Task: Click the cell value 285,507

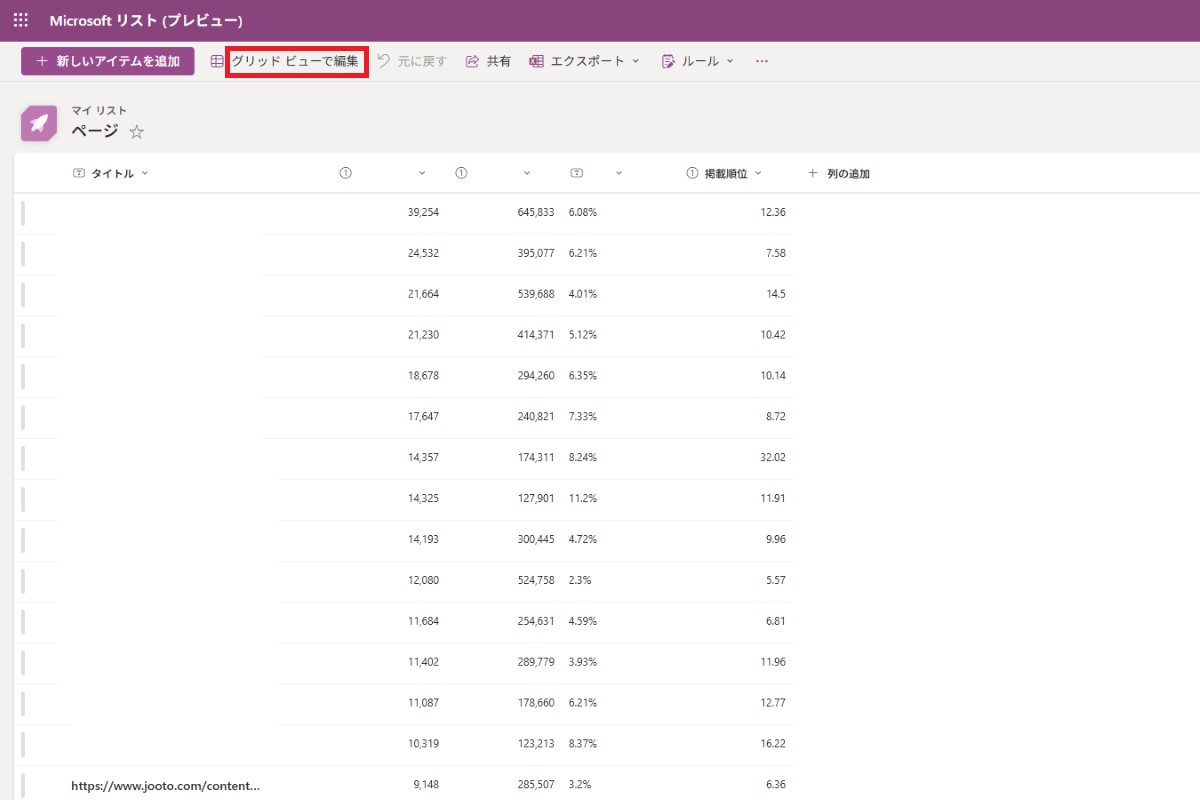Action: [536, 785]
